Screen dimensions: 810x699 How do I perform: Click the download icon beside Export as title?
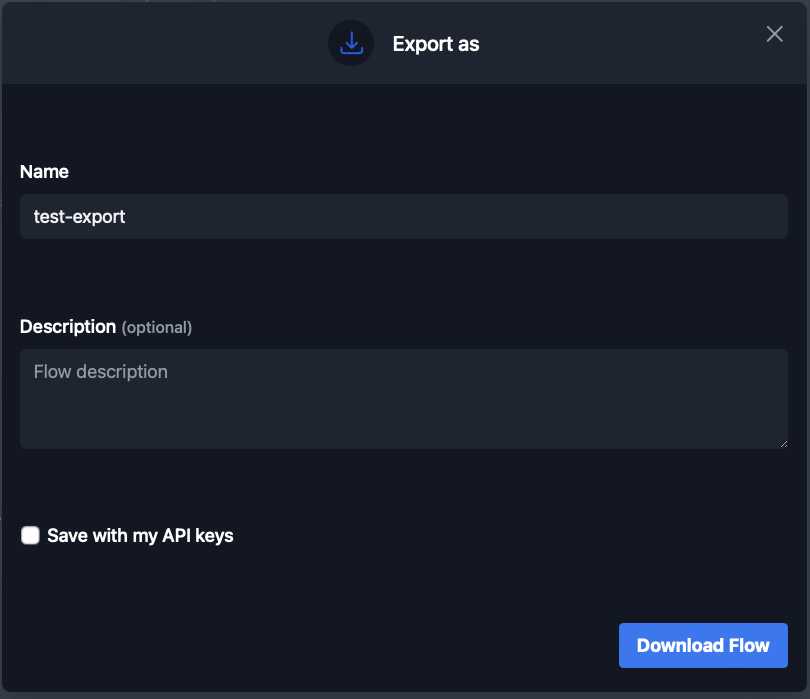351,42
